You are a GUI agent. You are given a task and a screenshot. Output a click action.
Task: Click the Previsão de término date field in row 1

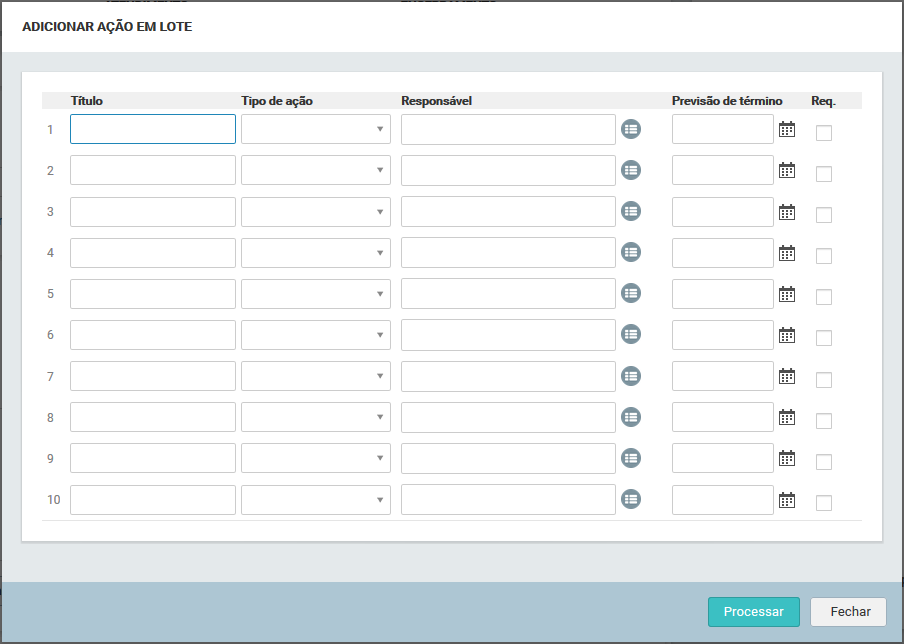(x=723, y=129)
